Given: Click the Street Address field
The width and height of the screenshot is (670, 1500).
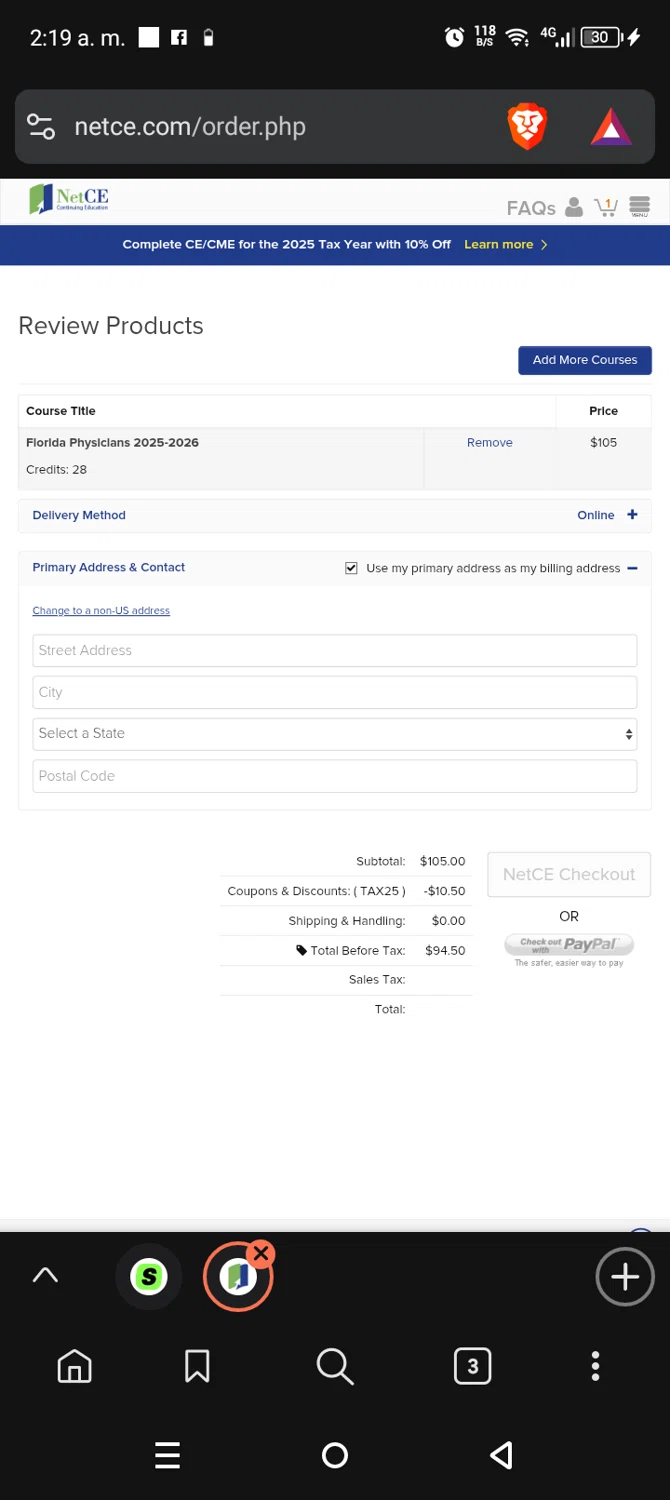Looking at the screenshot, I should (334, 651).
